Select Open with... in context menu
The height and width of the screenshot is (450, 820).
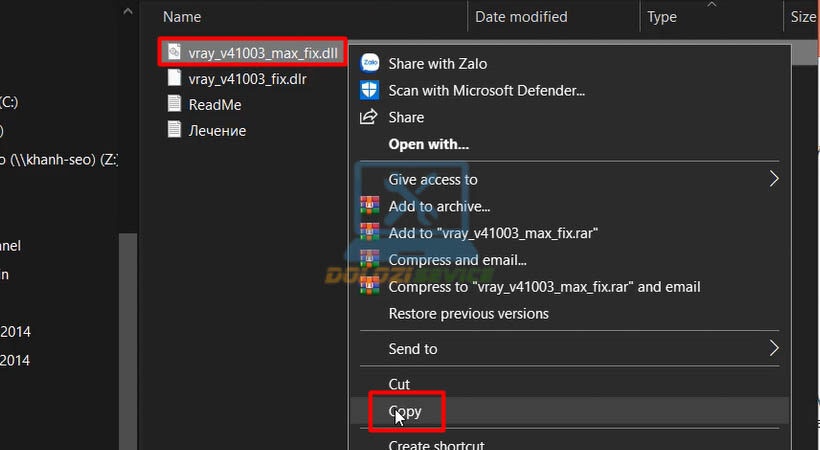coord(428,144)
